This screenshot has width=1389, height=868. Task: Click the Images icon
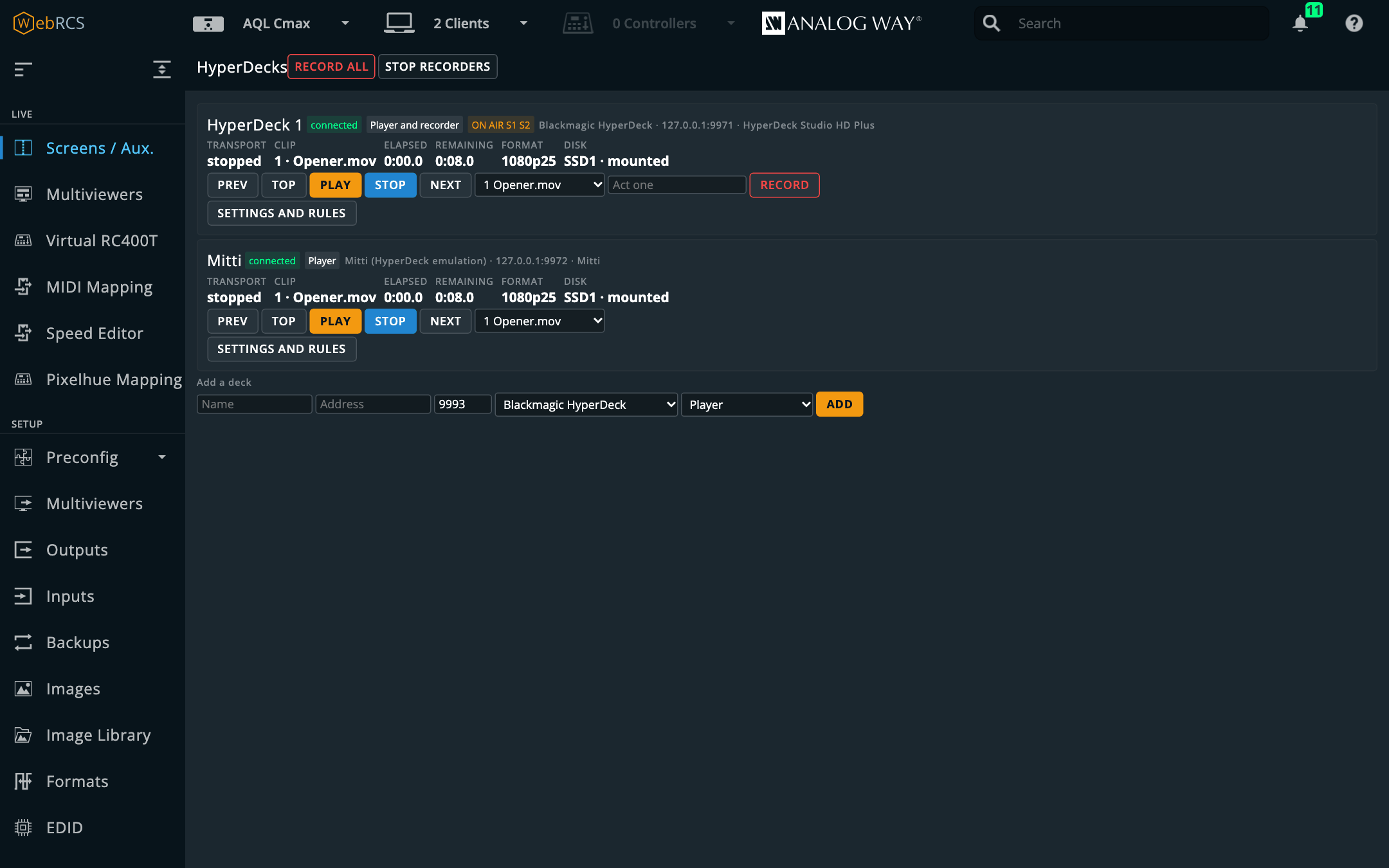23,689
